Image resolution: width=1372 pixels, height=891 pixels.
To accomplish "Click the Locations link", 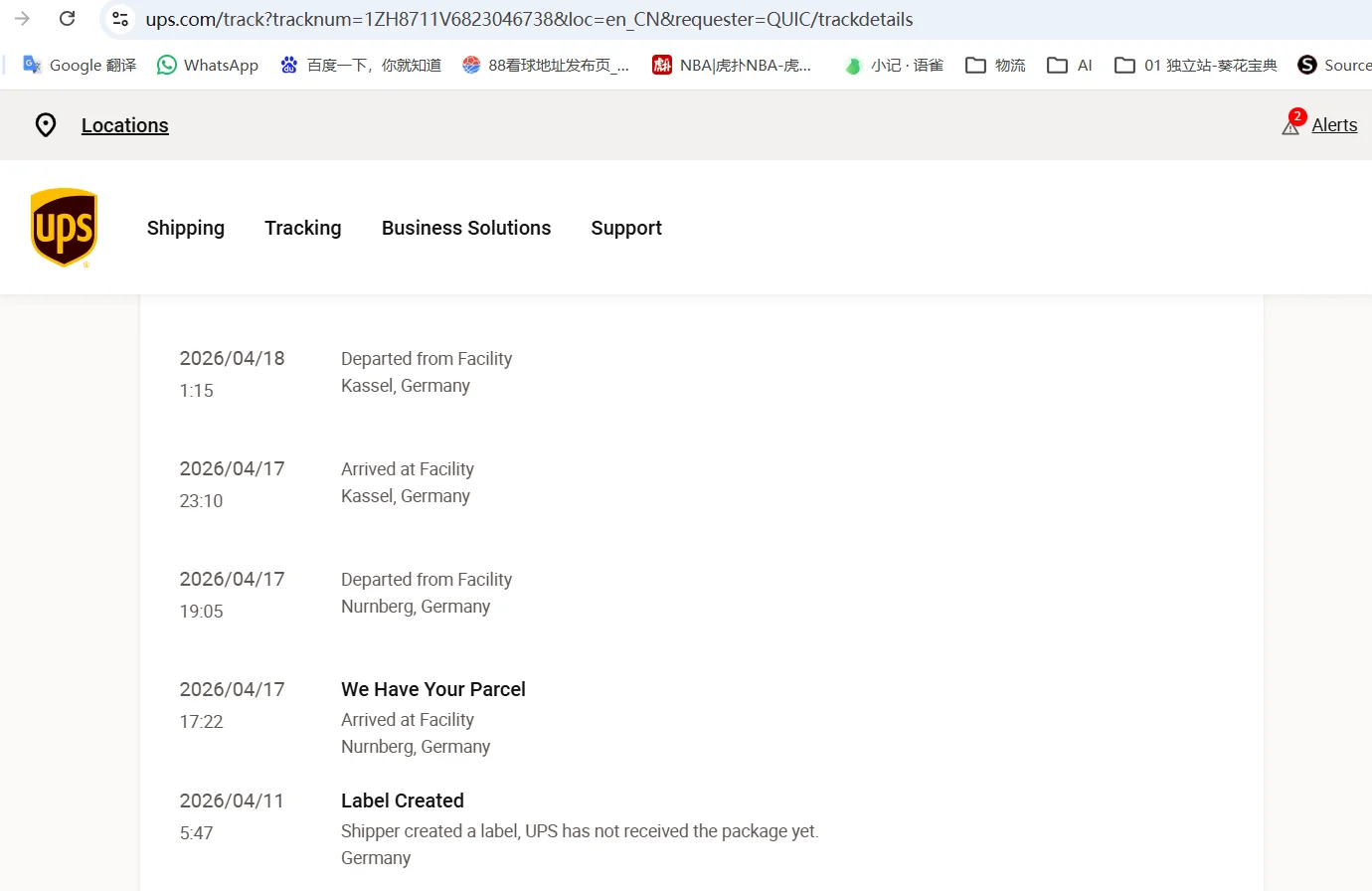I will click(125, 125).
